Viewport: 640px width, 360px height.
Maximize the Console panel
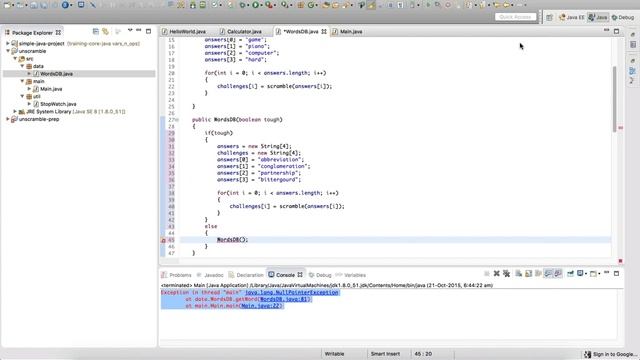[616, 273]
